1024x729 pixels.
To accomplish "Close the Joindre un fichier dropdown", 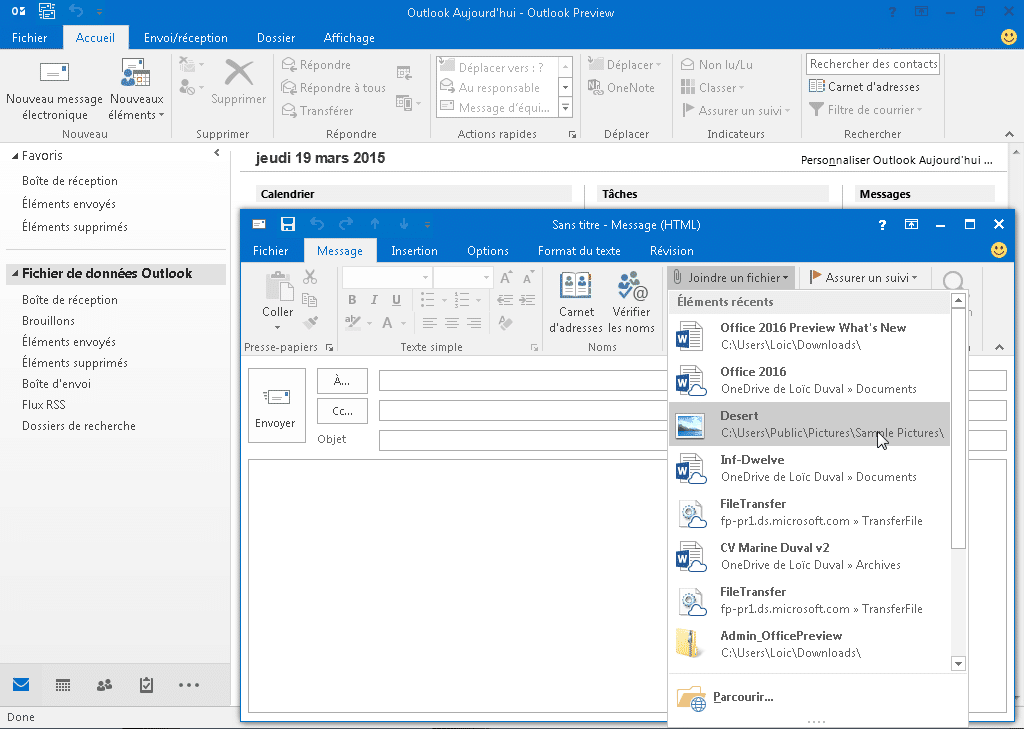I will pyautogui.click(x=731, y=278).
